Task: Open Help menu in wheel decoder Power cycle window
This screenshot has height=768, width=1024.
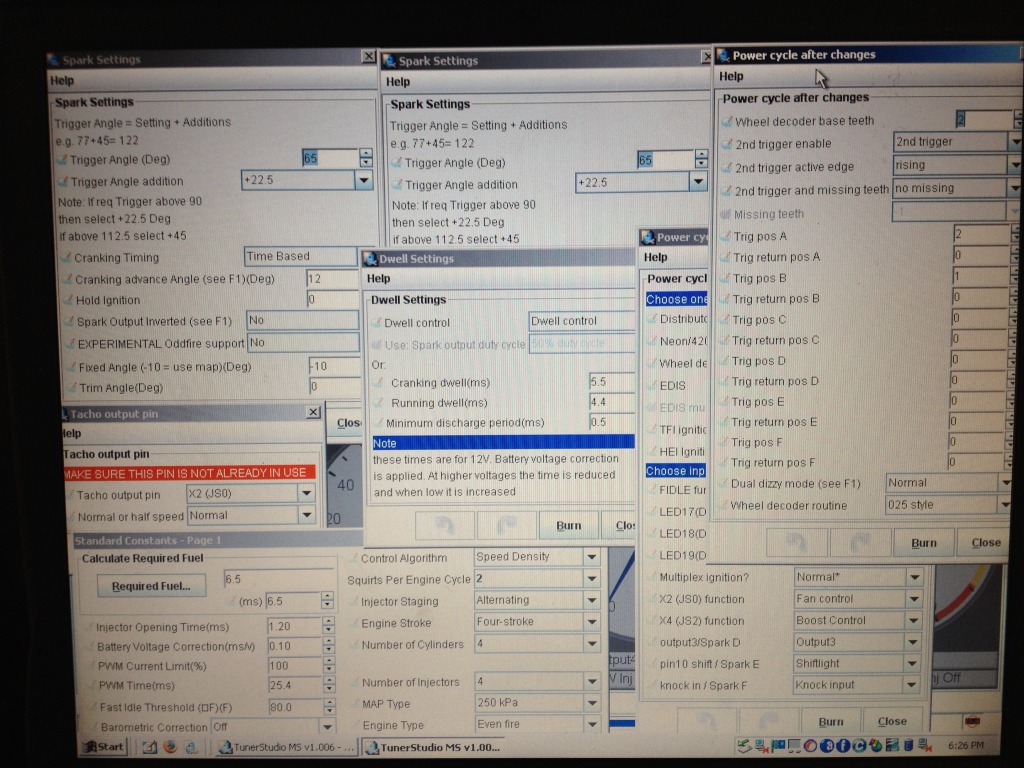Action: [731, 76]
